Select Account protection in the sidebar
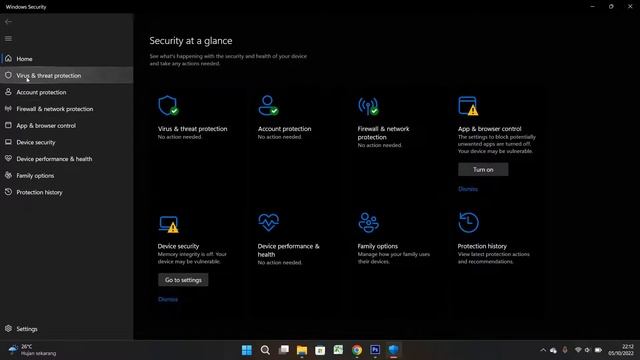 [x=67, y=92]
